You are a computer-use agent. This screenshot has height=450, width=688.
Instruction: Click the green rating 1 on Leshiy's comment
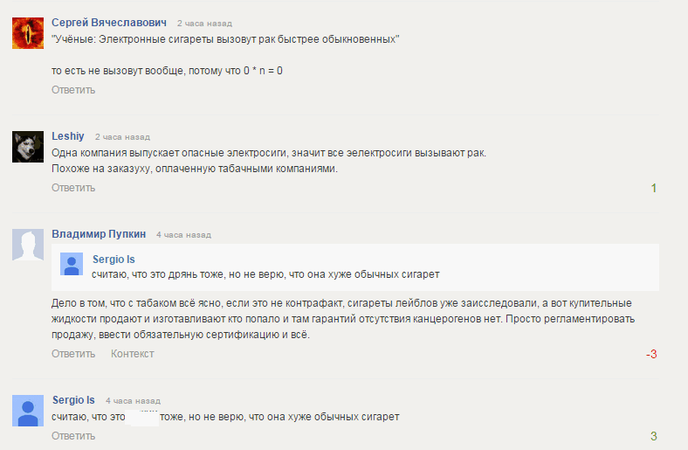click(x=654, y=188)
